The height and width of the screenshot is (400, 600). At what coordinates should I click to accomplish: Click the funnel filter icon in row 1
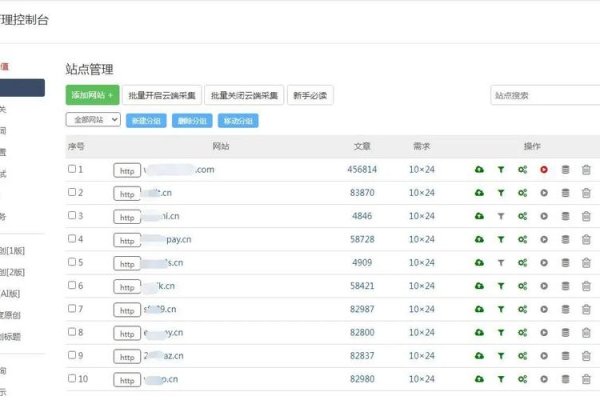click(x=501, y=170)
